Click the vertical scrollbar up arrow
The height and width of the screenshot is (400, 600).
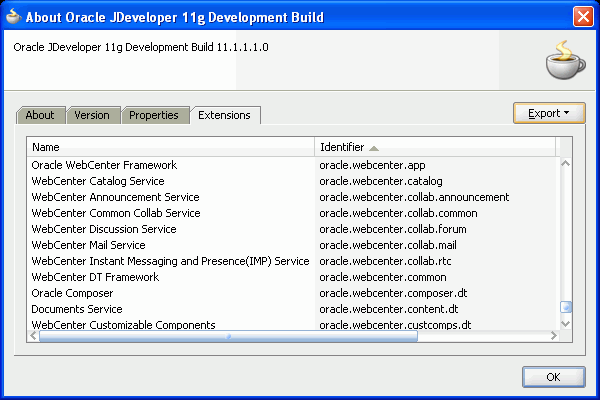(x=565, y=163)
